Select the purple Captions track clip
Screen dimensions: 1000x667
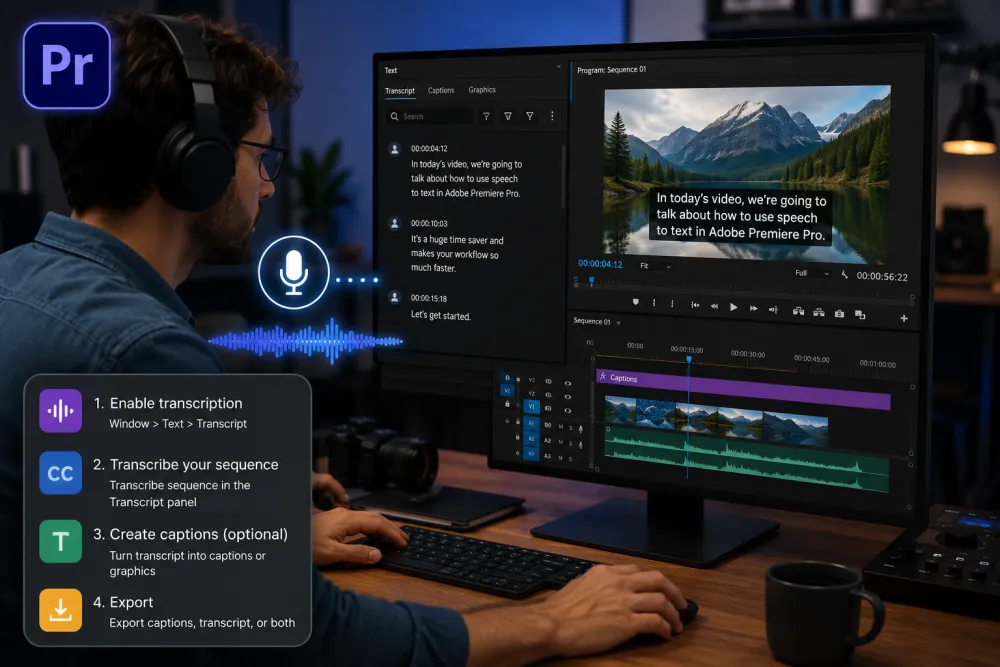pyautogui.click(x=744, y=388)
